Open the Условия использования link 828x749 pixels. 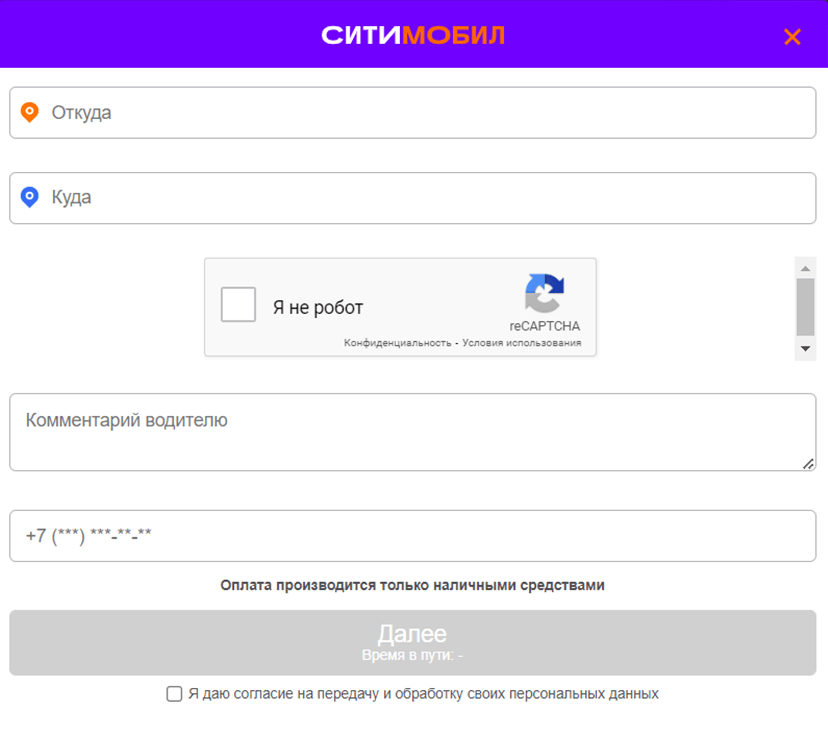coord(522,343)
